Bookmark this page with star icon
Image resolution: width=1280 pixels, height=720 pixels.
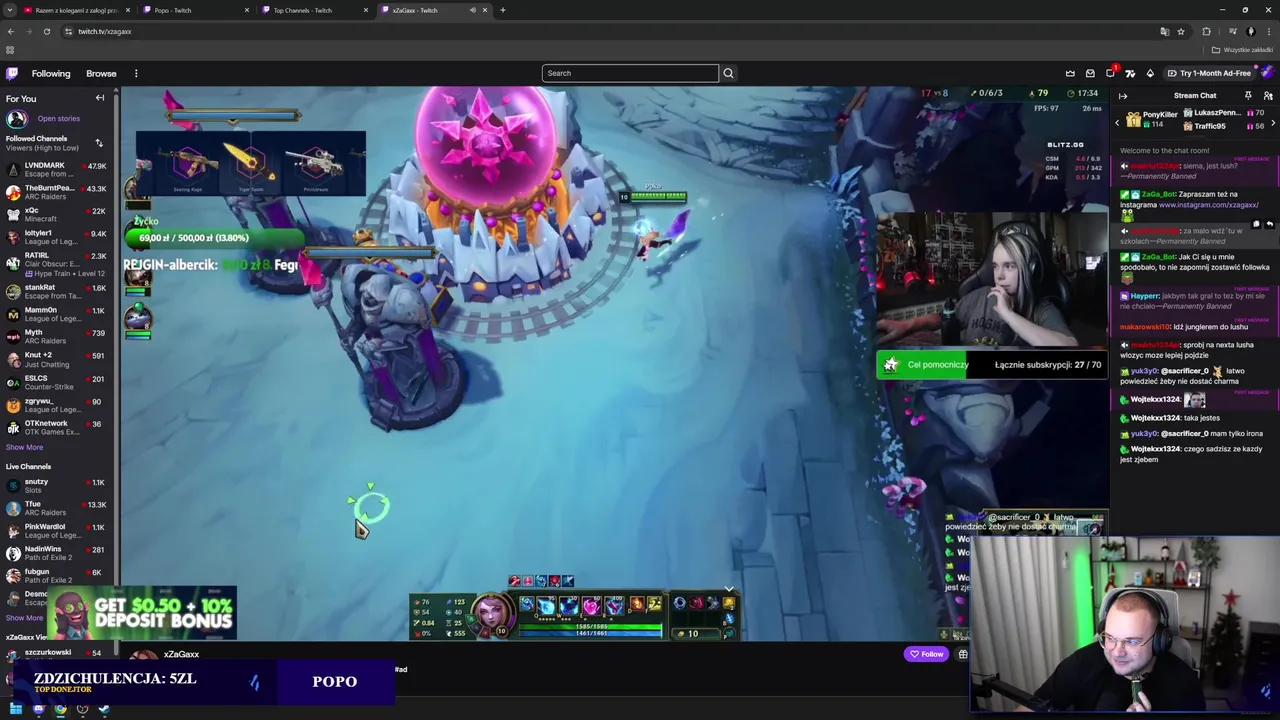pos(1181,31)
